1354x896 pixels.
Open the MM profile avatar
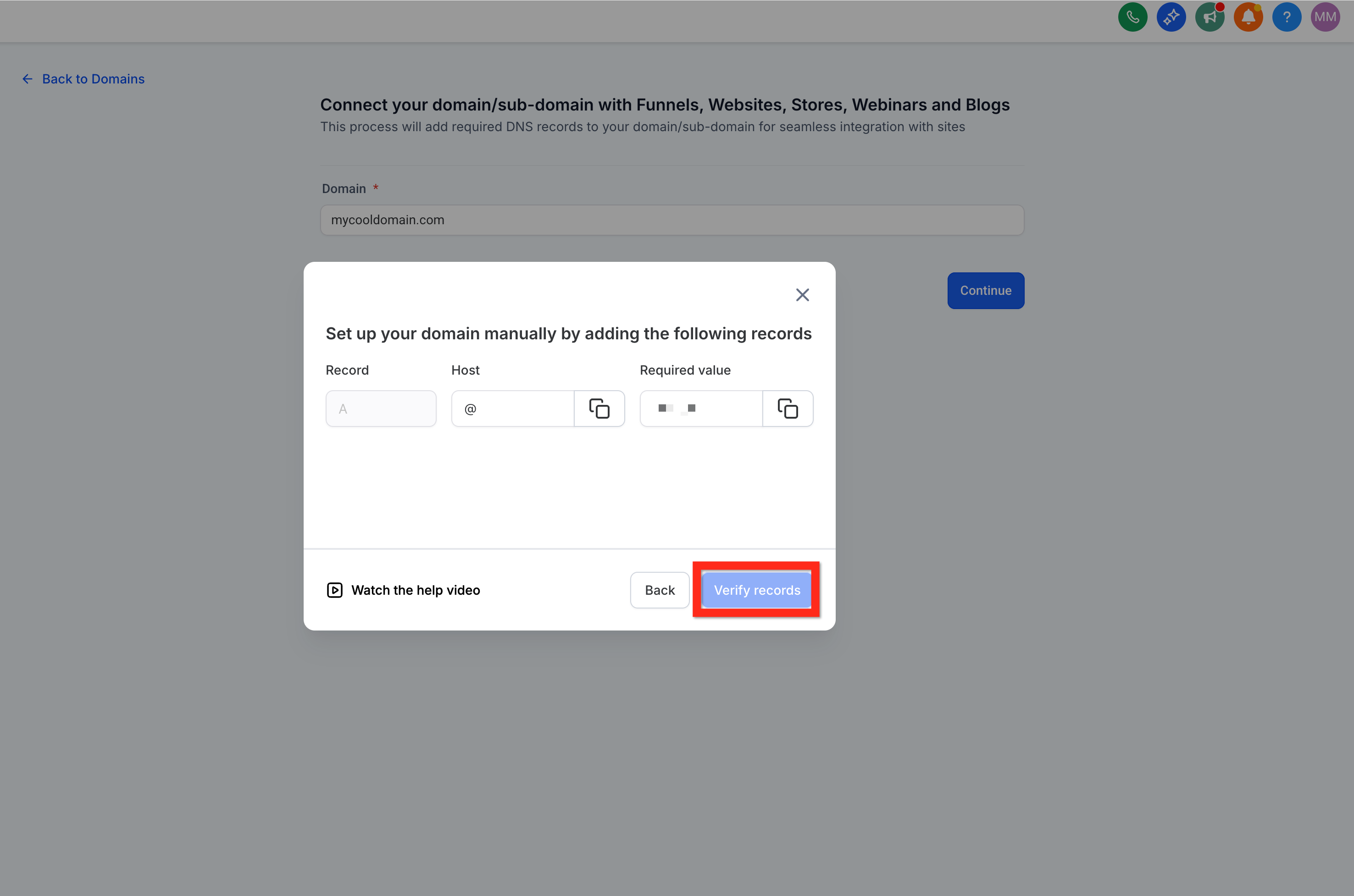pyautogui.click(x=1326, y=17)
